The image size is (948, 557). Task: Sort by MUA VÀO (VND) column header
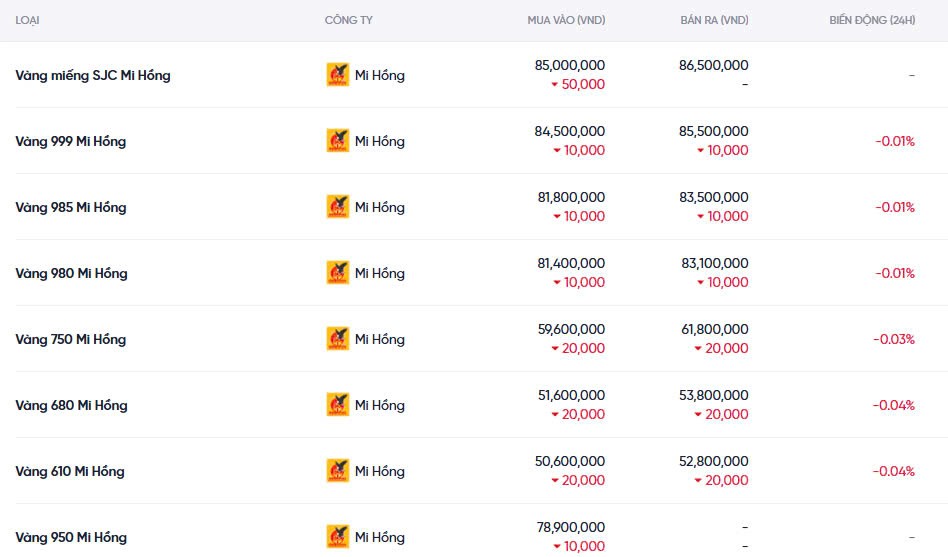[x=566, y=20]
